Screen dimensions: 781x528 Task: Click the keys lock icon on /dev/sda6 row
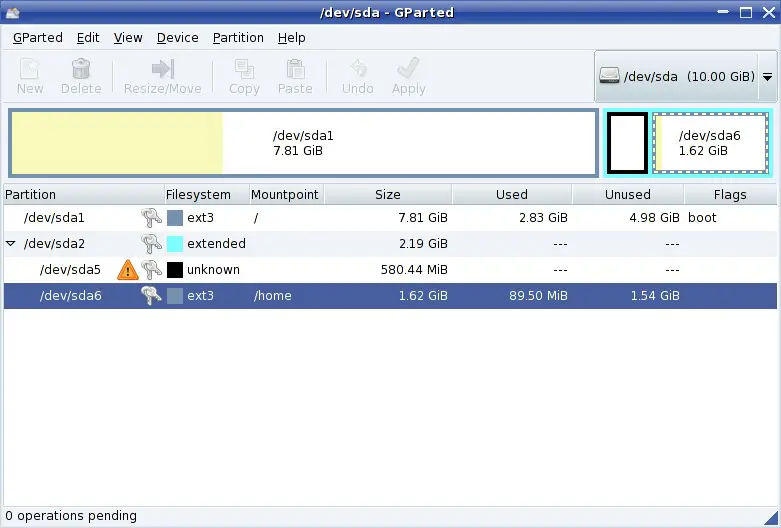151,295
